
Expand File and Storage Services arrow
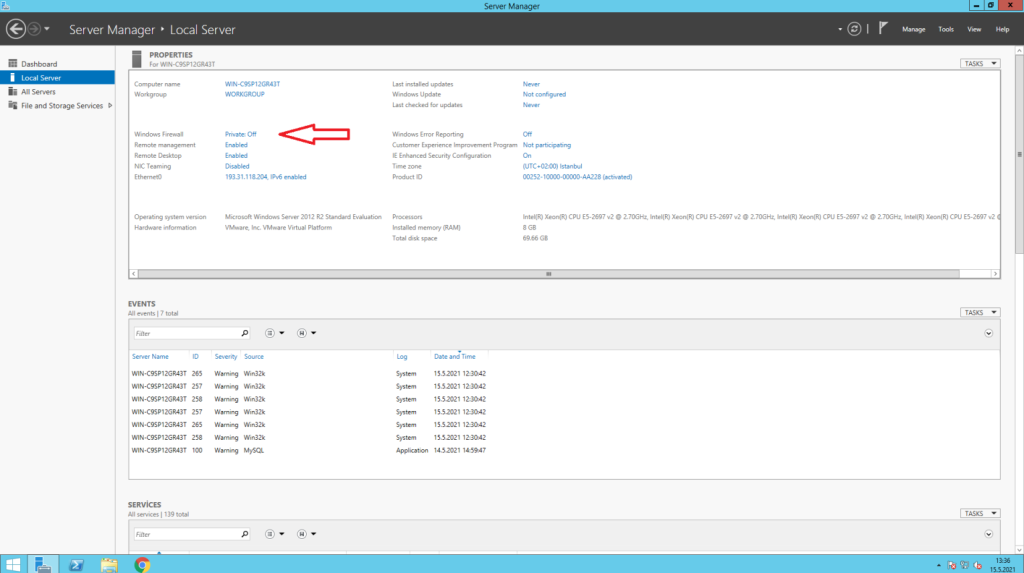(110, 105)
